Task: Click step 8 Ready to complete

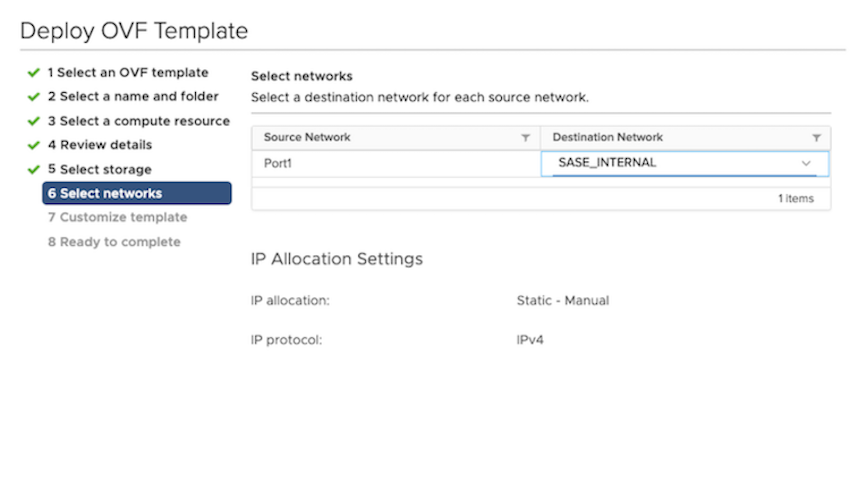Action: (x=114, y=242)
